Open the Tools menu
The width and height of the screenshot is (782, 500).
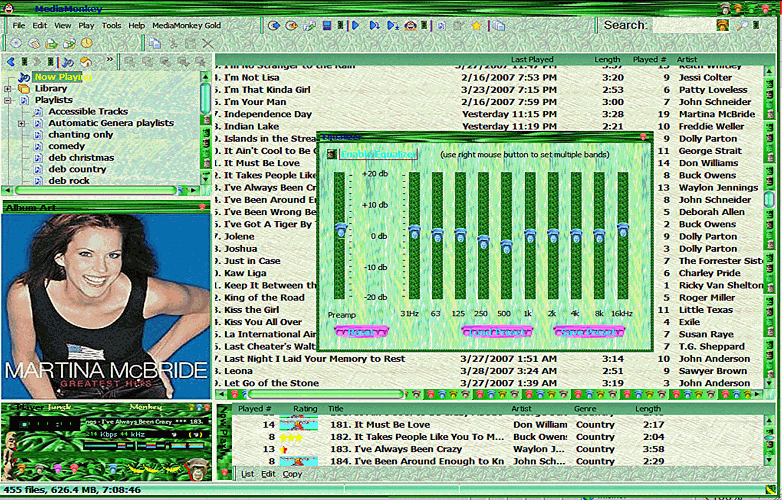coord(111,24)
